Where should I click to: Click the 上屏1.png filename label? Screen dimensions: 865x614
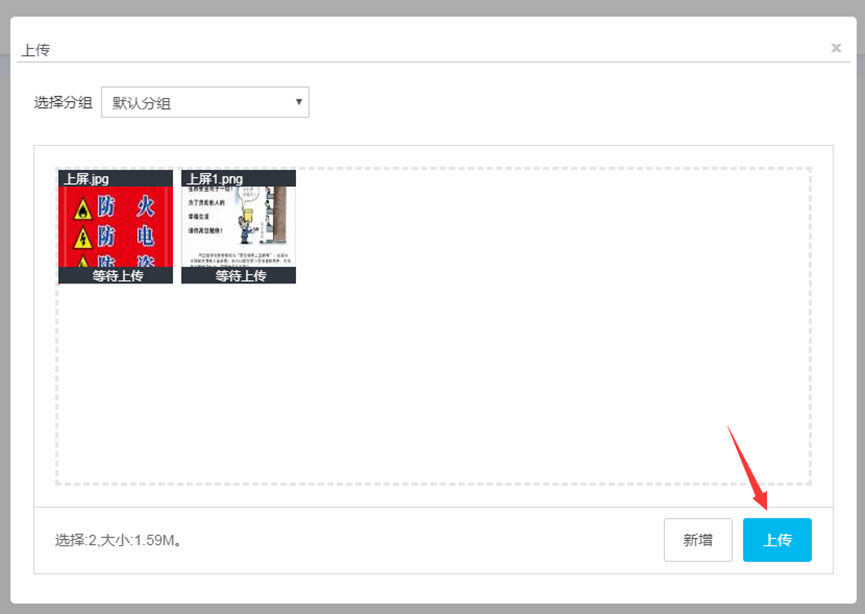click(x=215, y=179)
